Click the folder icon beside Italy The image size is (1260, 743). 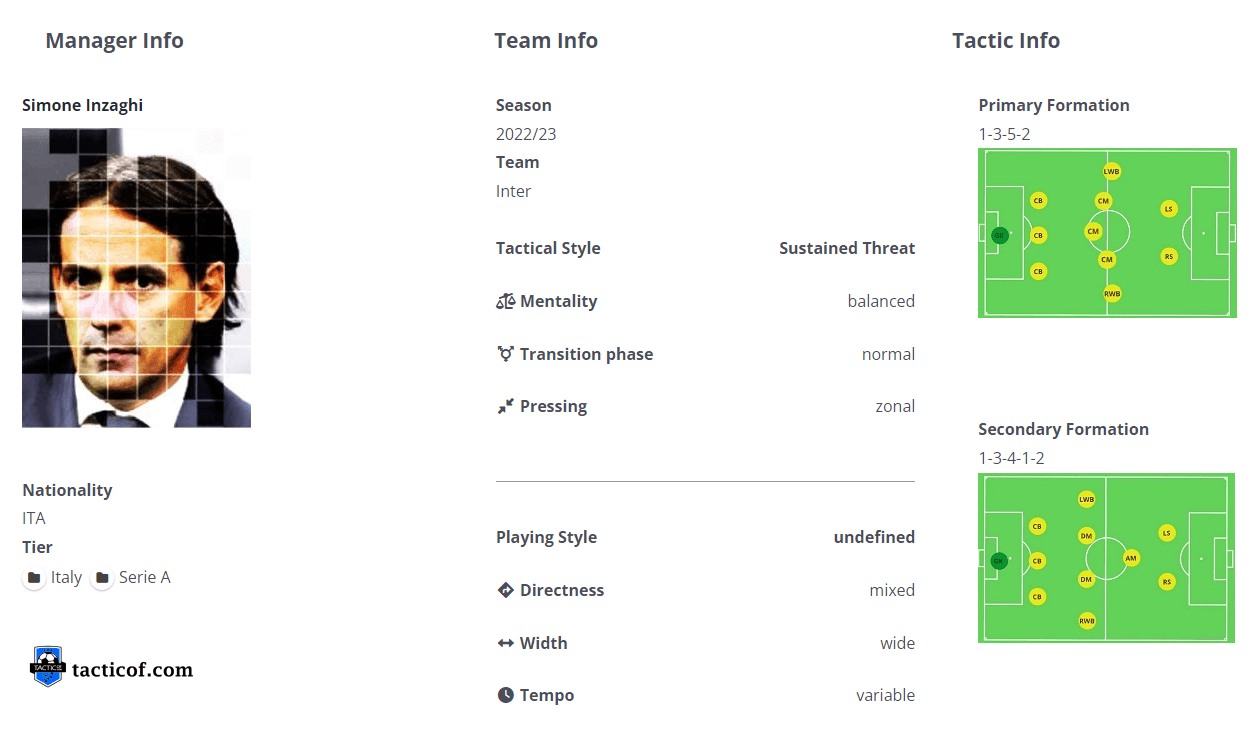pyautogui.click(x=34, y=578)
